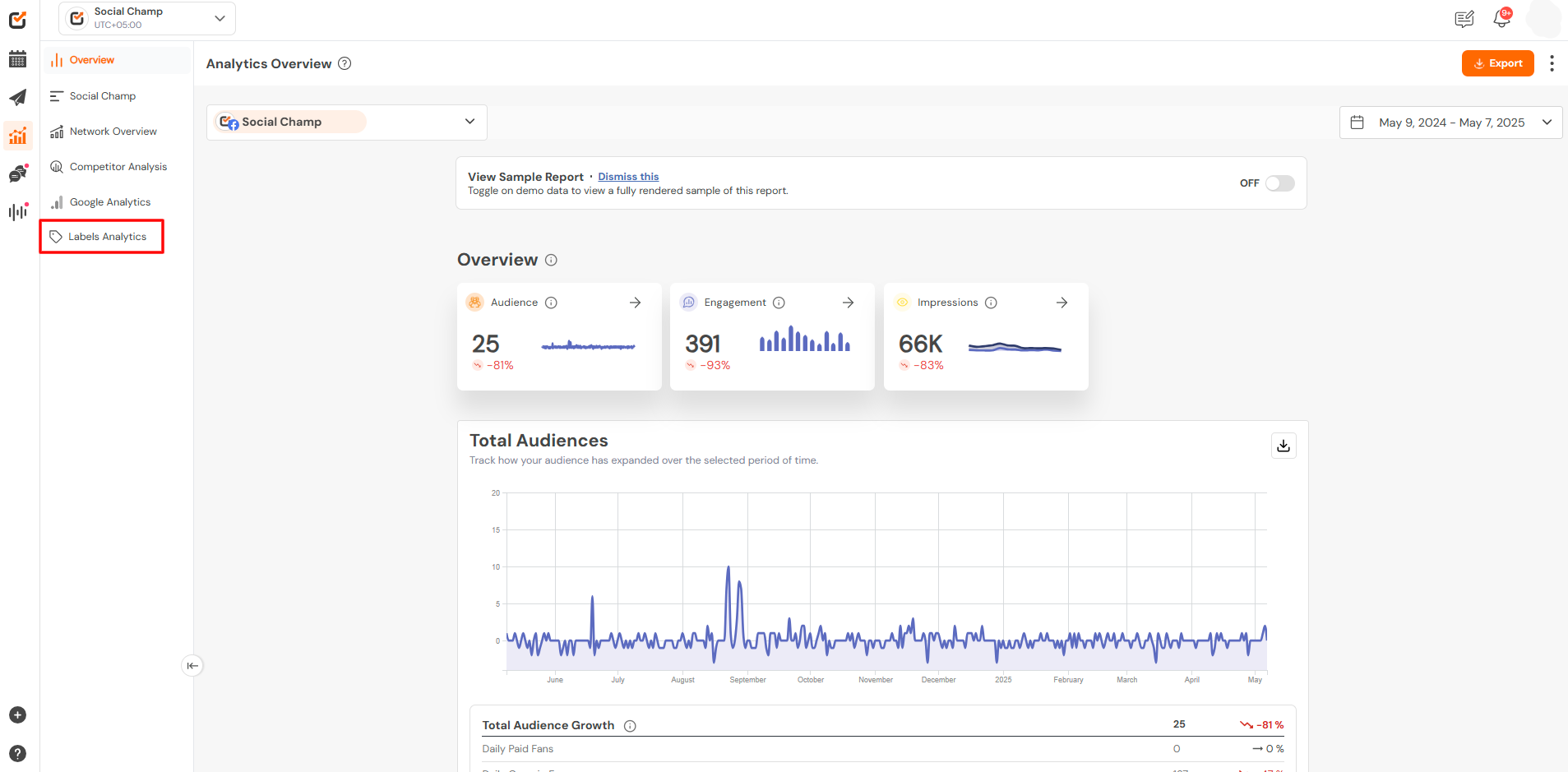Open the notifications bell icon
Image resolution: width=1568 pixels, height=772 pixels.
pos(1502,18)
